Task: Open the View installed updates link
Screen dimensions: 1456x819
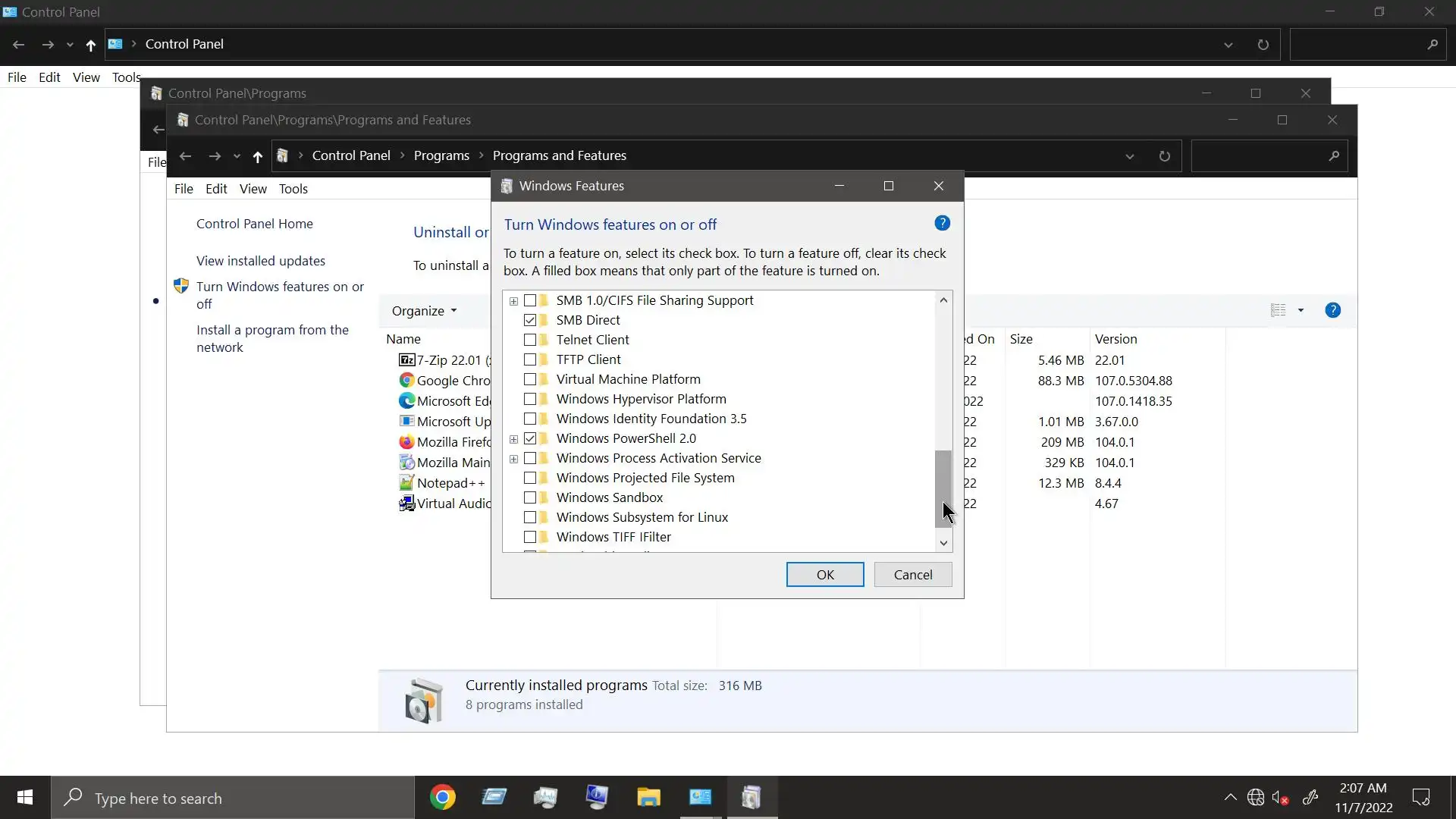Action: (260, 261)
